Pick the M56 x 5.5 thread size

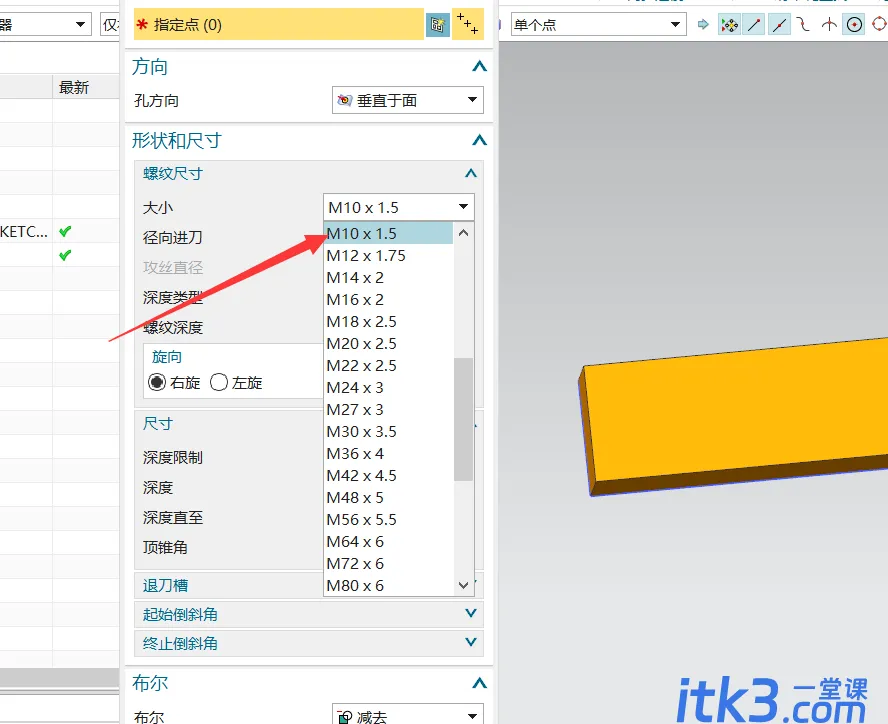click(388, 519)
